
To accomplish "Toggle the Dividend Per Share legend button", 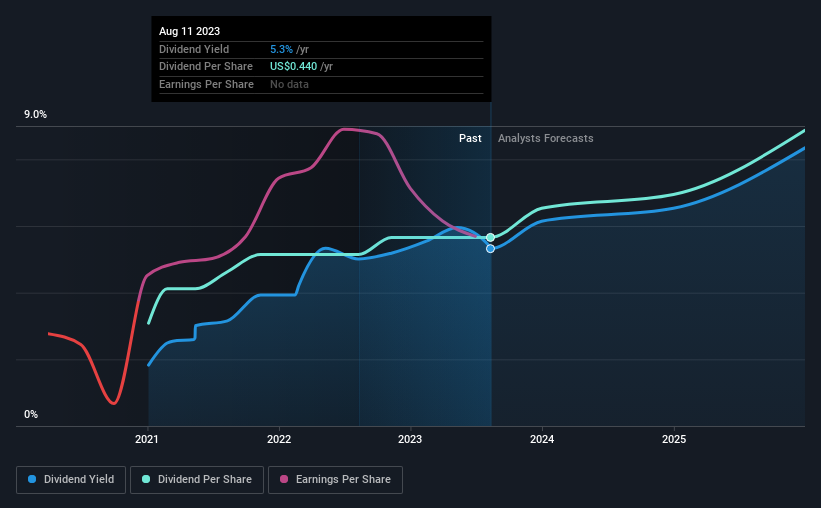I will click(x=197, y=480).
